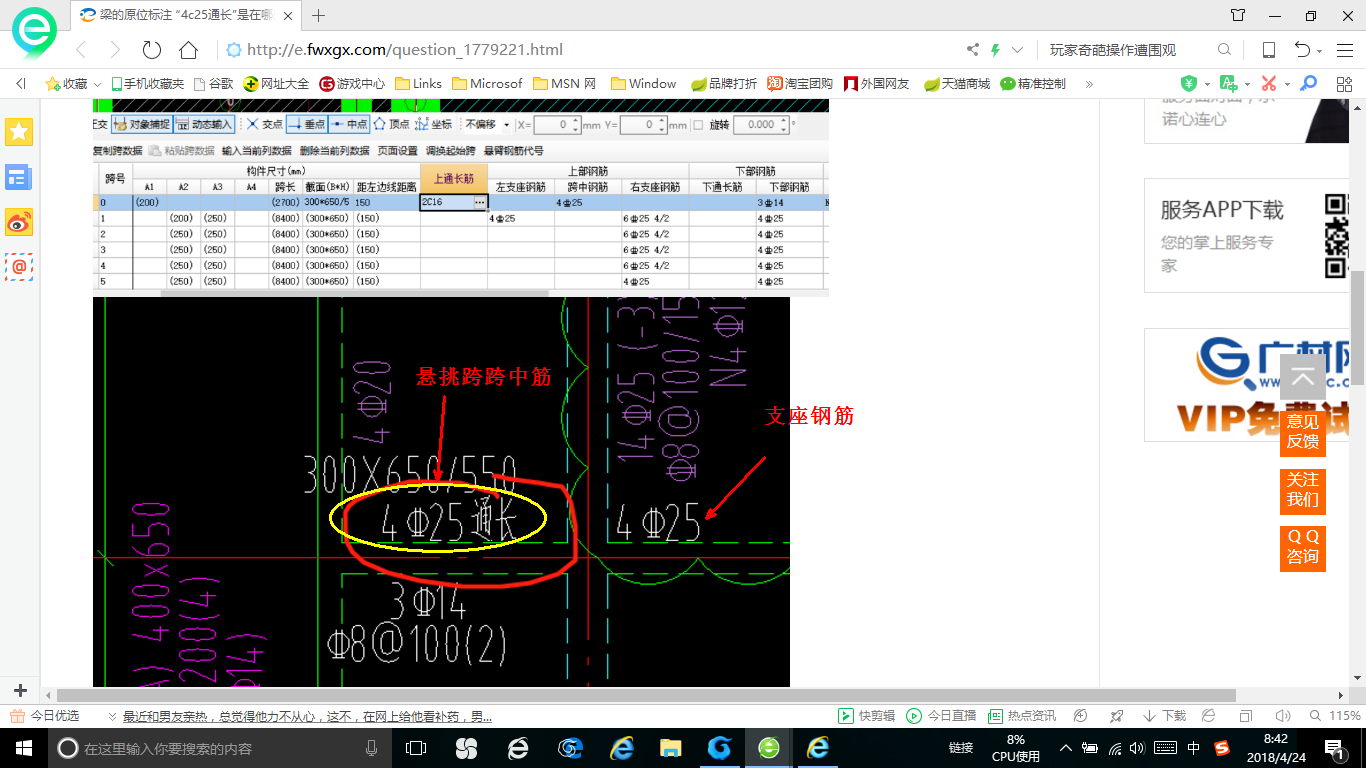Open mobile device view icon
1366x768 pixels.
pyautogui.click(x=1268, y=50)
